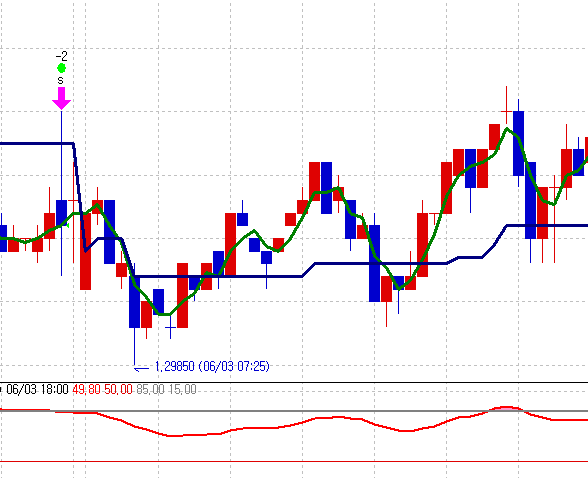Select the red 49,80 indicator value
The height and width of the screenshot is (478, 588).
pyautogui.click(x=86, y=390)
